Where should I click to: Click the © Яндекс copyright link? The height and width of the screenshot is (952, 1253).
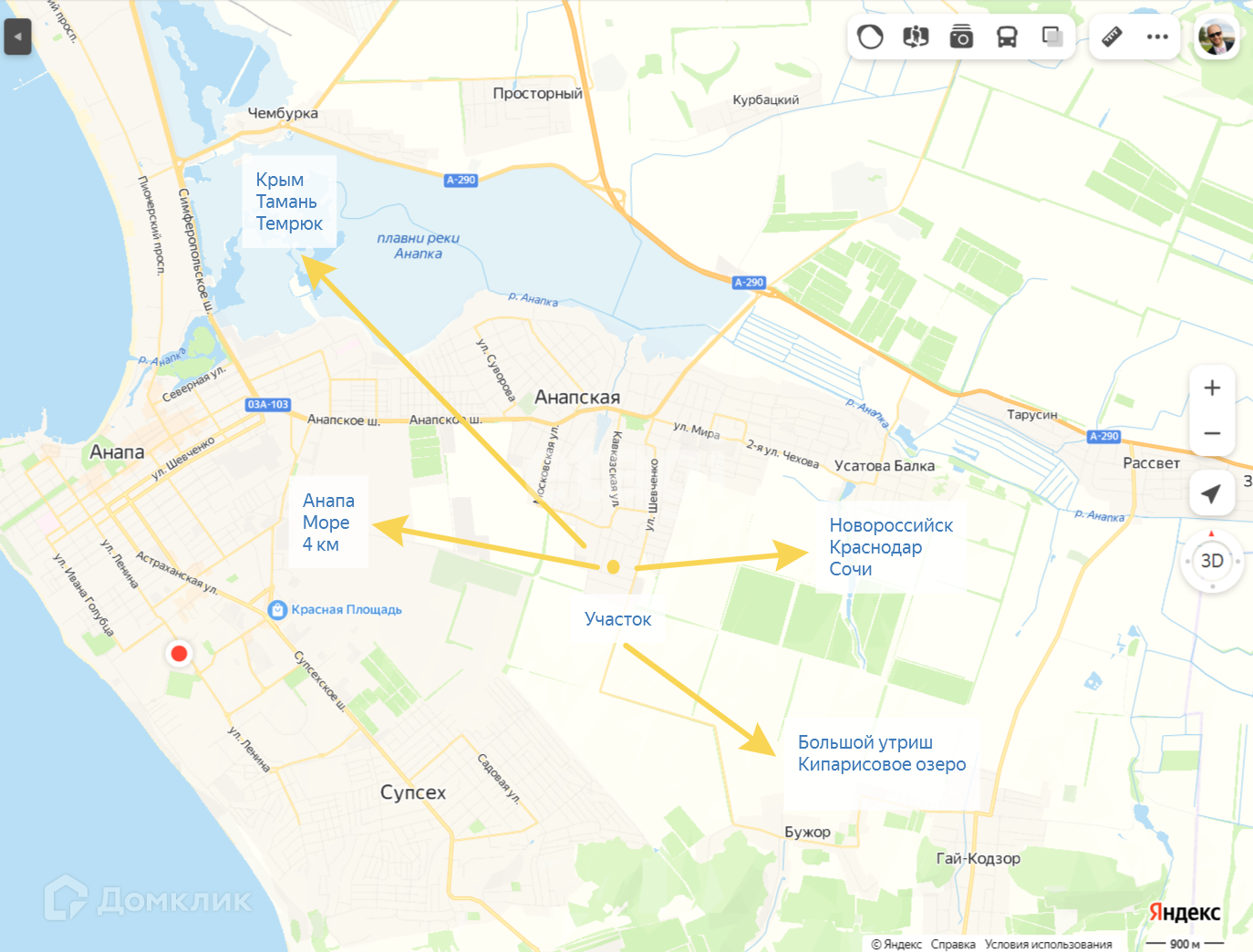[x=896, y=945]
